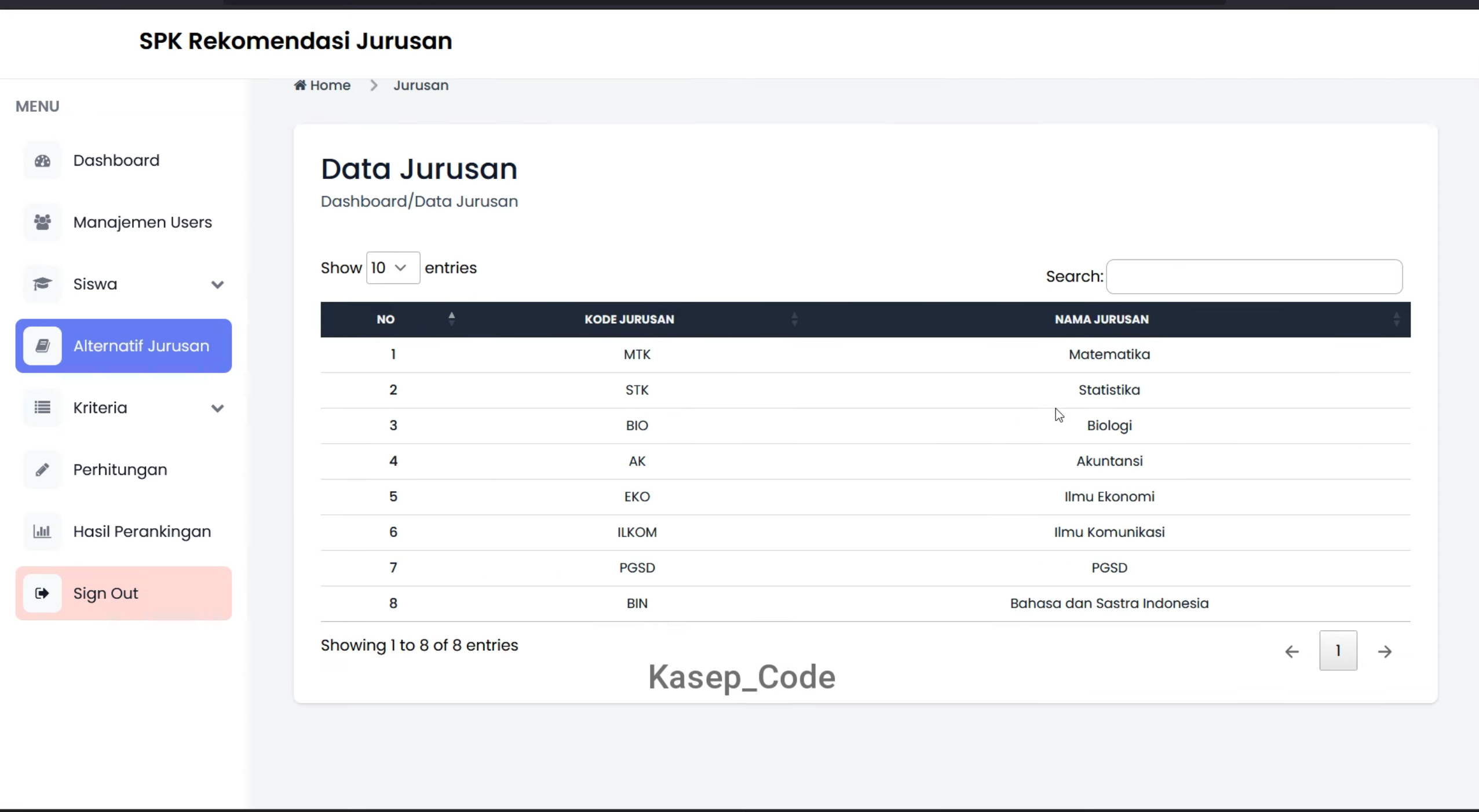Viewport: 1479px width, 812px height.
Task: Open Dashboard from the sidebar menu
Action: (123, 160)
